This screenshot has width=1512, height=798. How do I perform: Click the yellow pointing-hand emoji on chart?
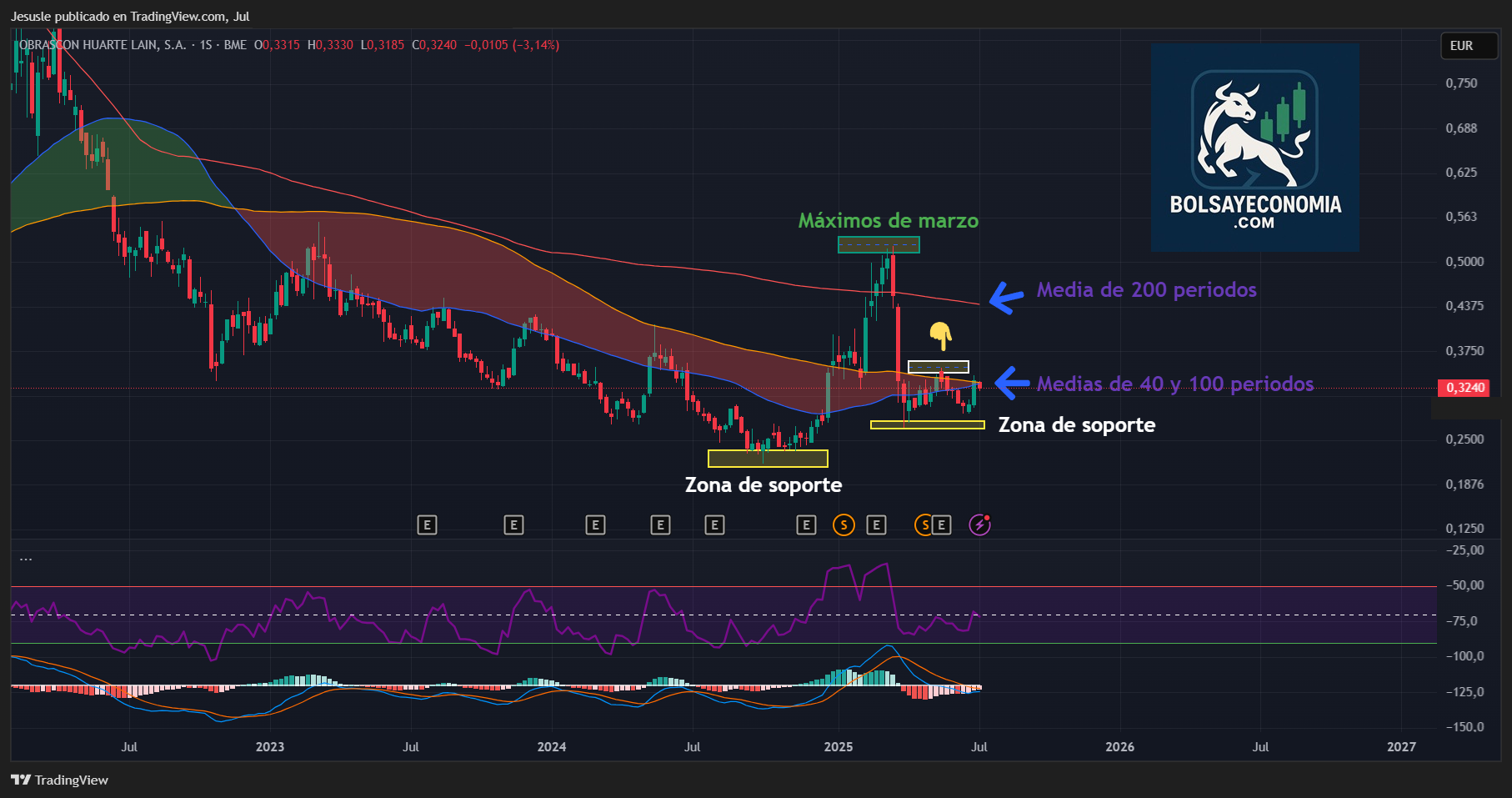pyautogui.click(x=940, y=335)
